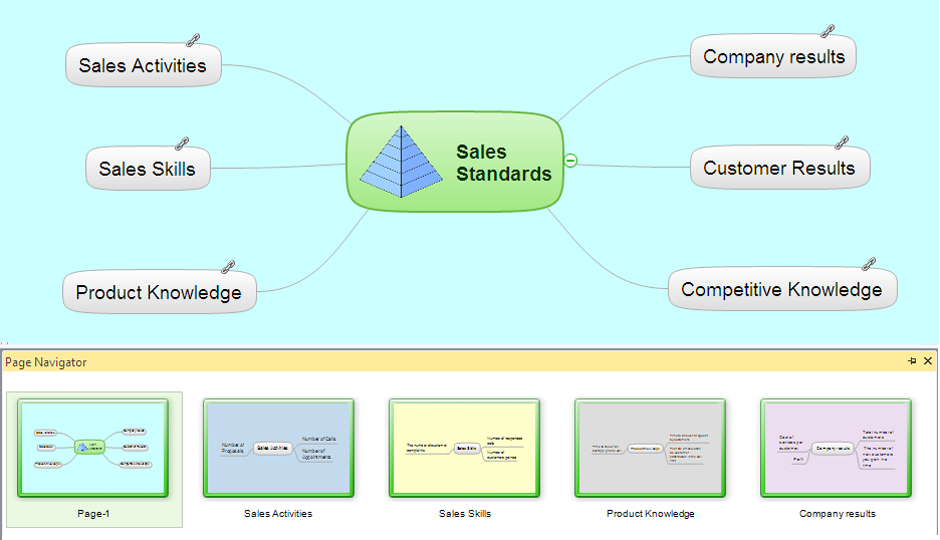The width and height of the screenshot is (940, 540).
Task: Select the Sales Standards central topic
Action: (x=455, y=162)
